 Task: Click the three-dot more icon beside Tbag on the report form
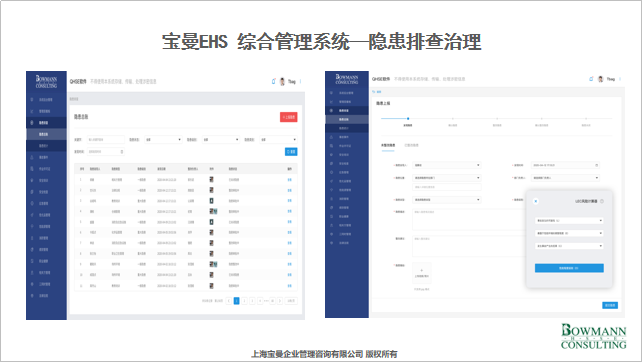click(620, 79)
